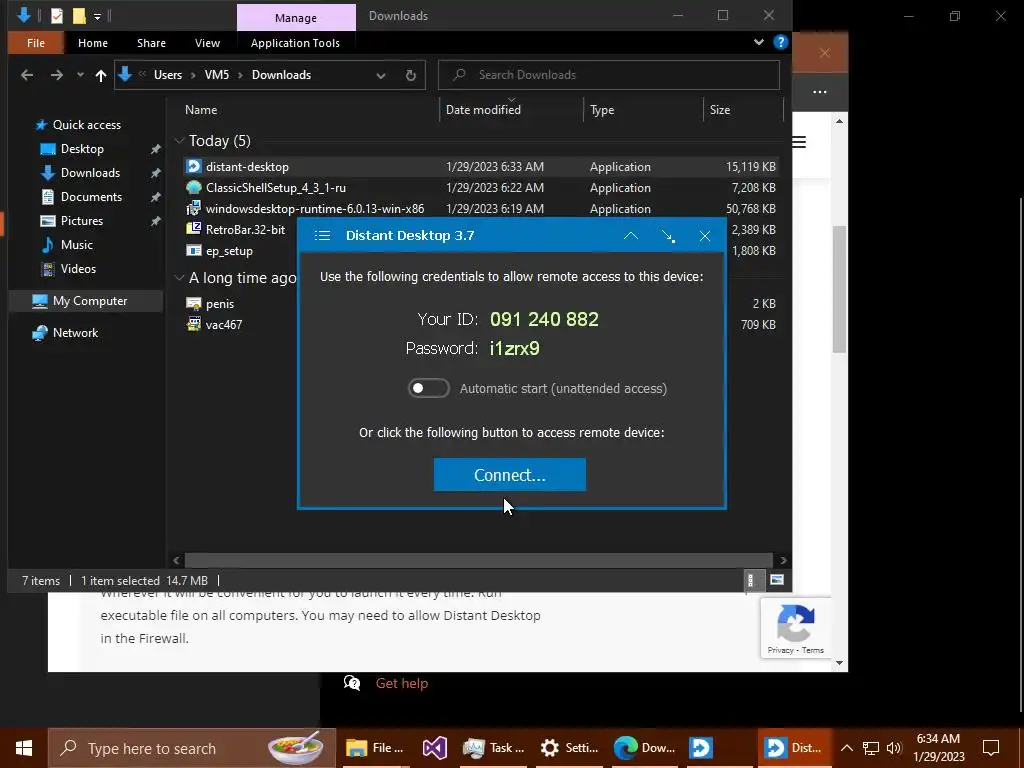The width and height of the screenshot is (1024, 768).
Task: Open the View ribbon tab
Action: click(207, 43)
